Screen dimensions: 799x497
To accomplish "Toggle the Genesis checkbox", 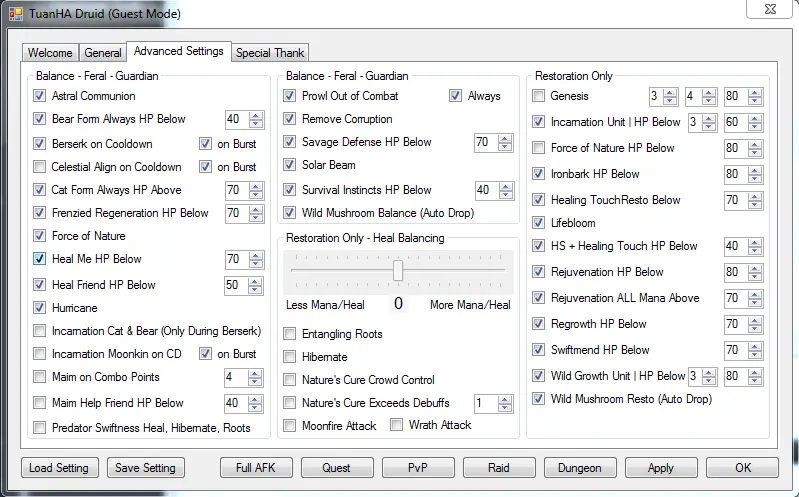I will [x=540, y=96].
